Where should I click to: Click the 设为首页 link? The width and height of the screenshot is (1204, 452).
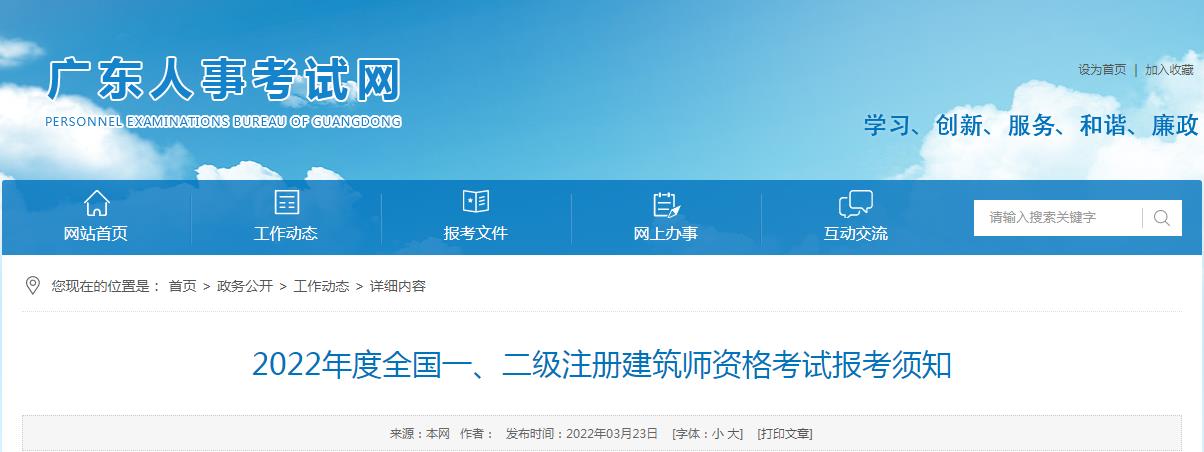(1102, 70)
